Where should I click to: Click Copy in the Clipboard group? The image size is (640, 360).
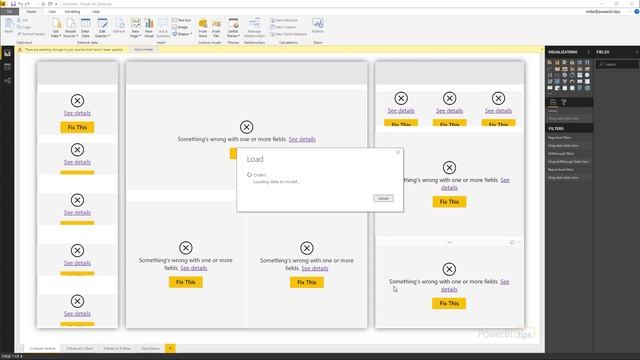click(24, 27)
